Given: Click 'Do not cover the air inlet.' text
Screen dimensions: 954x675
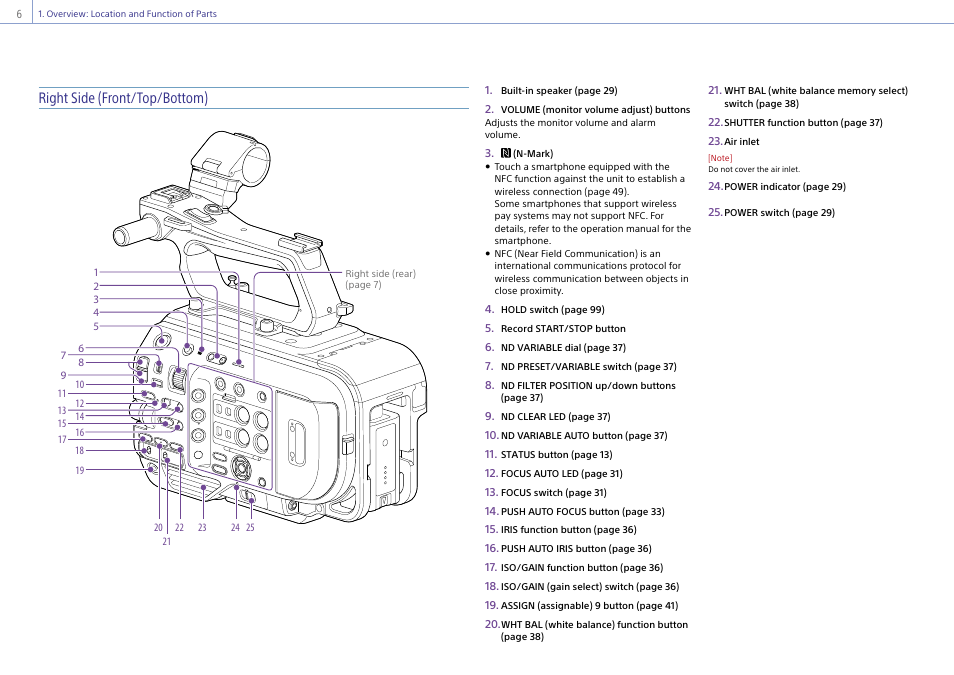Looking at the screenshot, I should coord(754,169).
